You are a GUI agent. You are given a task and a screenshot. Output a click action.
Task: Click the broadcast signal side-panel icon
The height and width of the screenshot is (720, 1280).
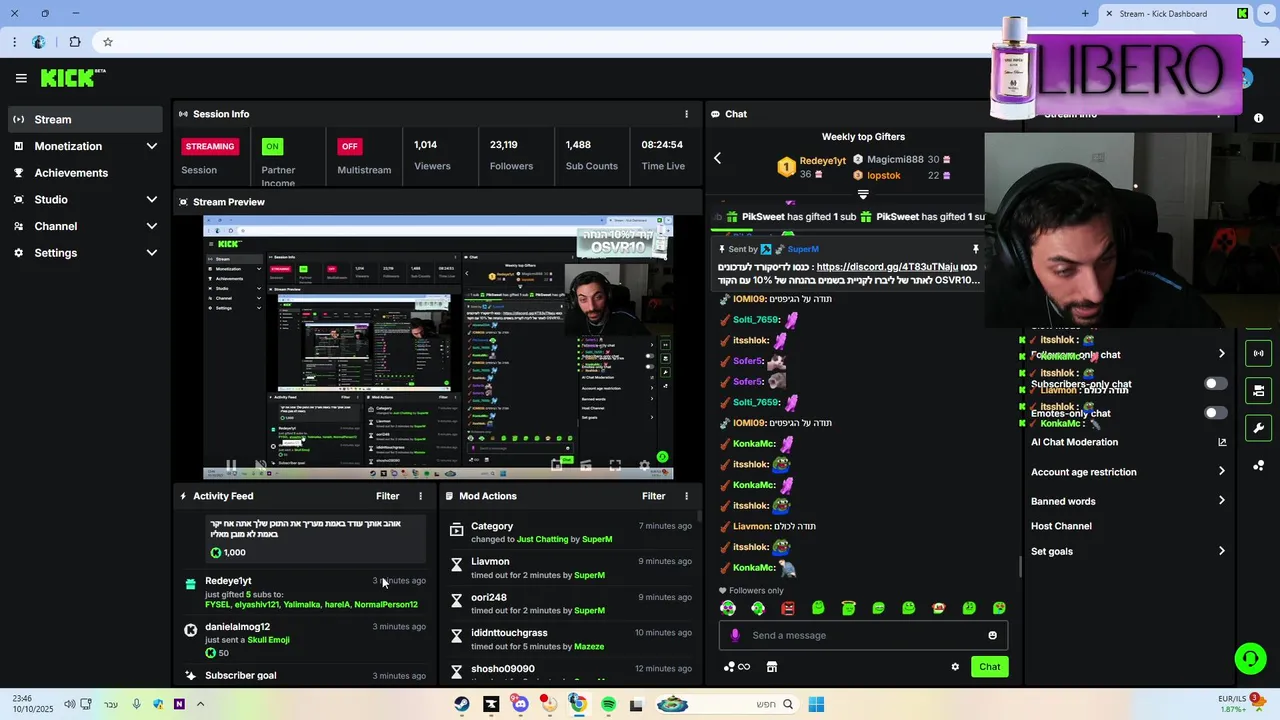pos(1258,353)
